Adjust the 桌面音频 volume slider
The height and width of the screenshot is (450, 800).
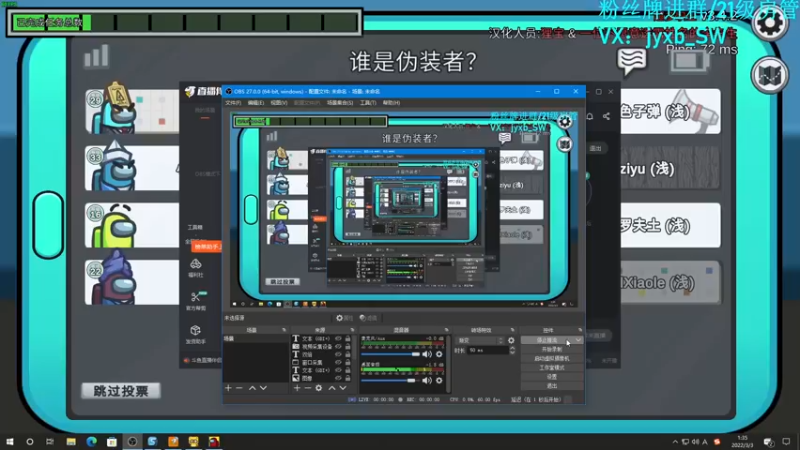pos(388,381)
